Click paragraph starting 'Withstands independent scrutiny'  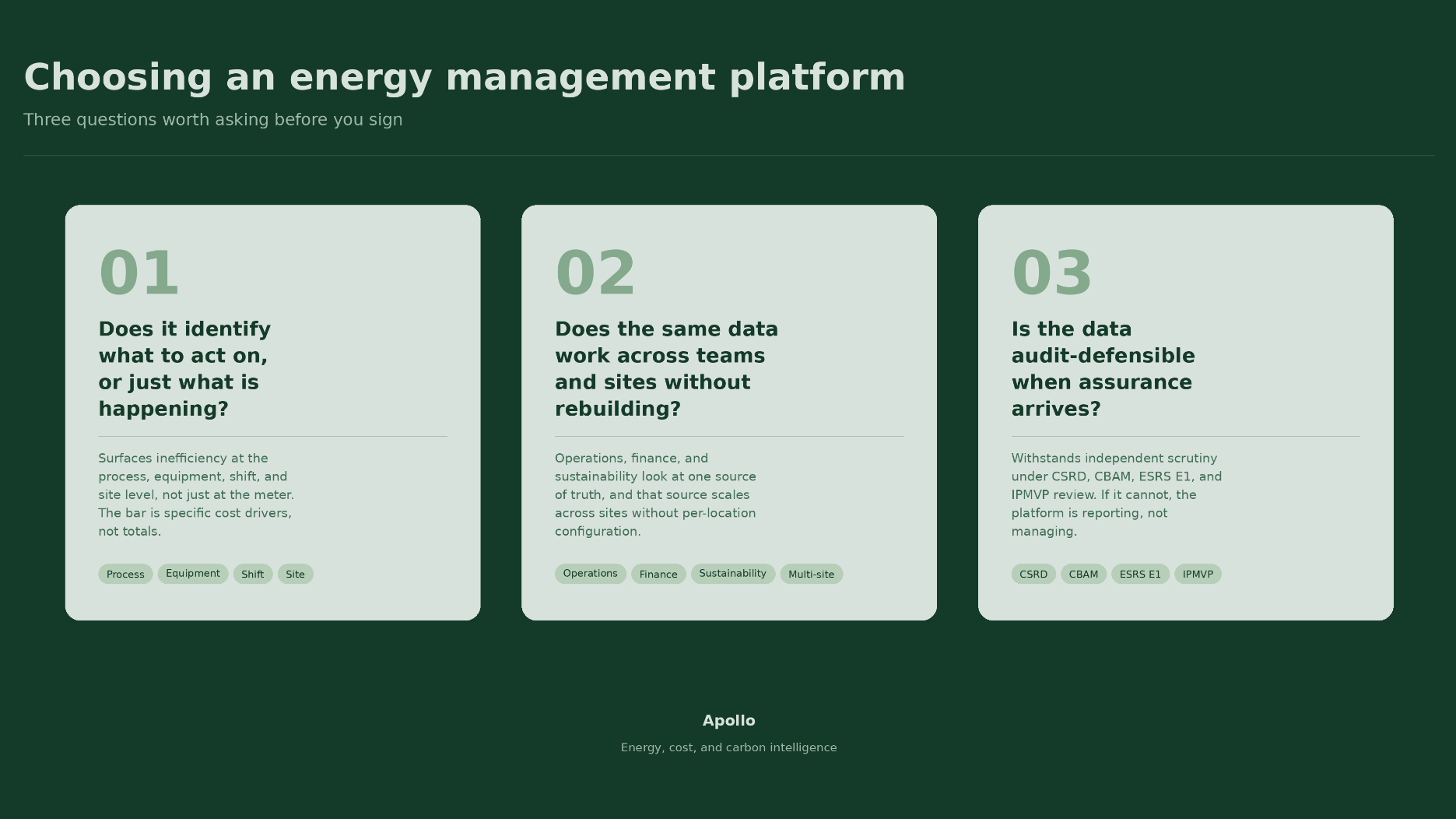1117,495
